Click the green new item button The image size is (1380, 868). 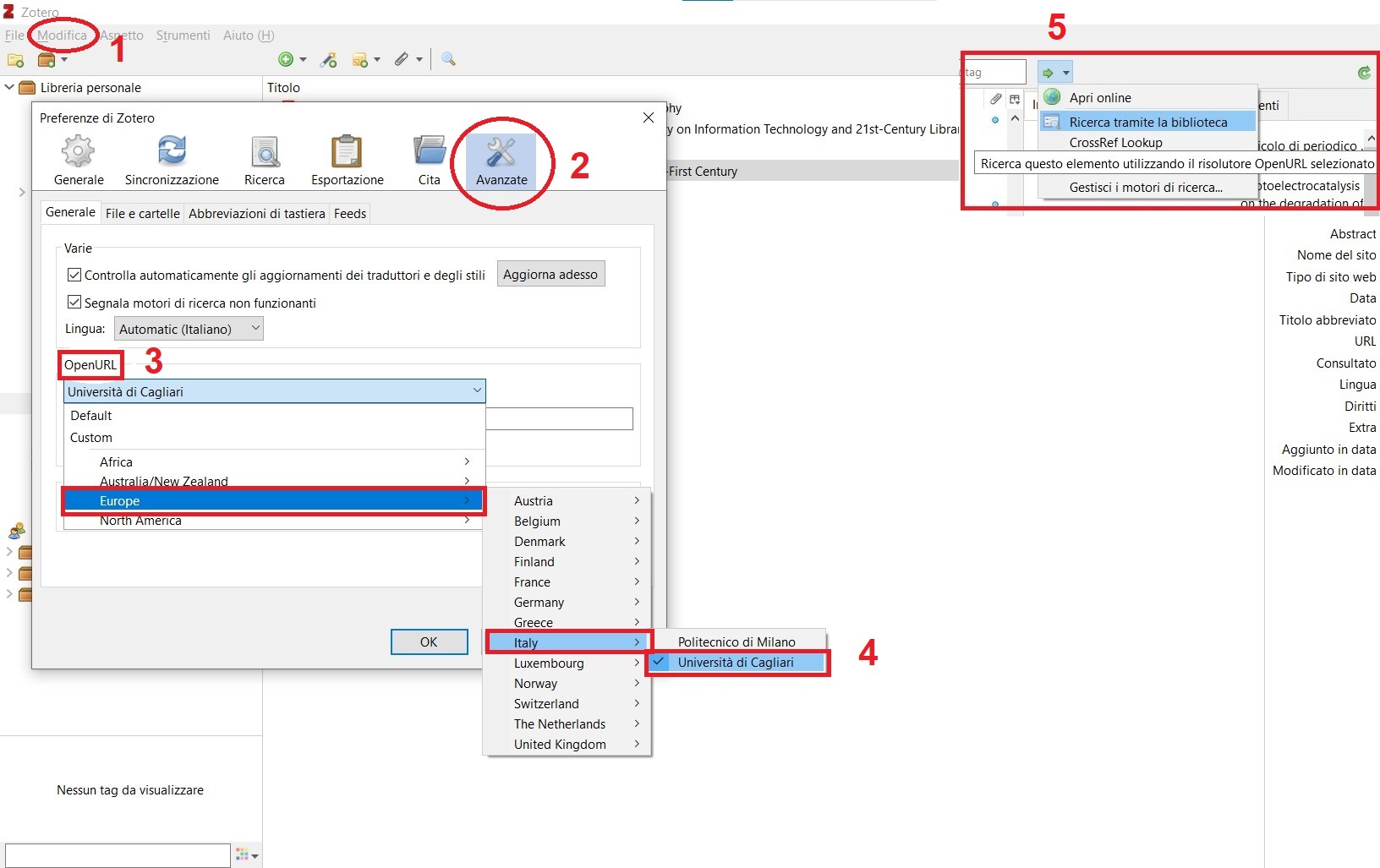[286, 59]
